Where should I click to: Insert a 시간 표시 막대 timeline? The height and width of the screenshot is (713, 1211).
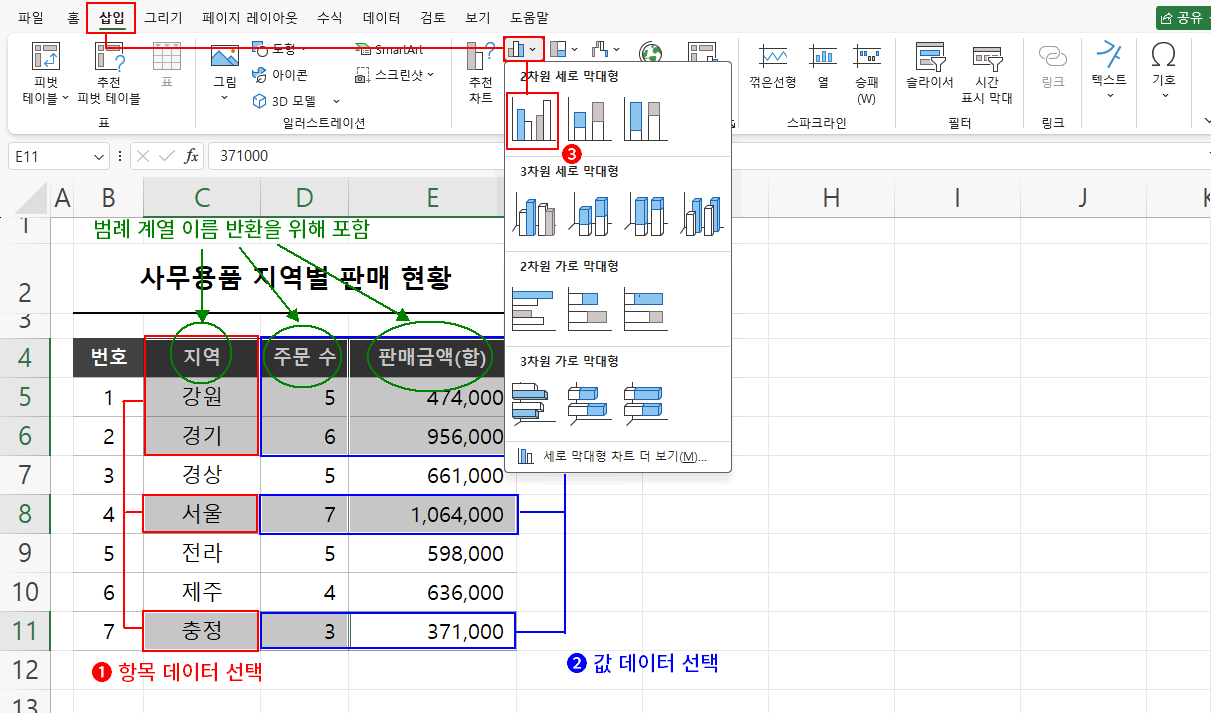988,70
